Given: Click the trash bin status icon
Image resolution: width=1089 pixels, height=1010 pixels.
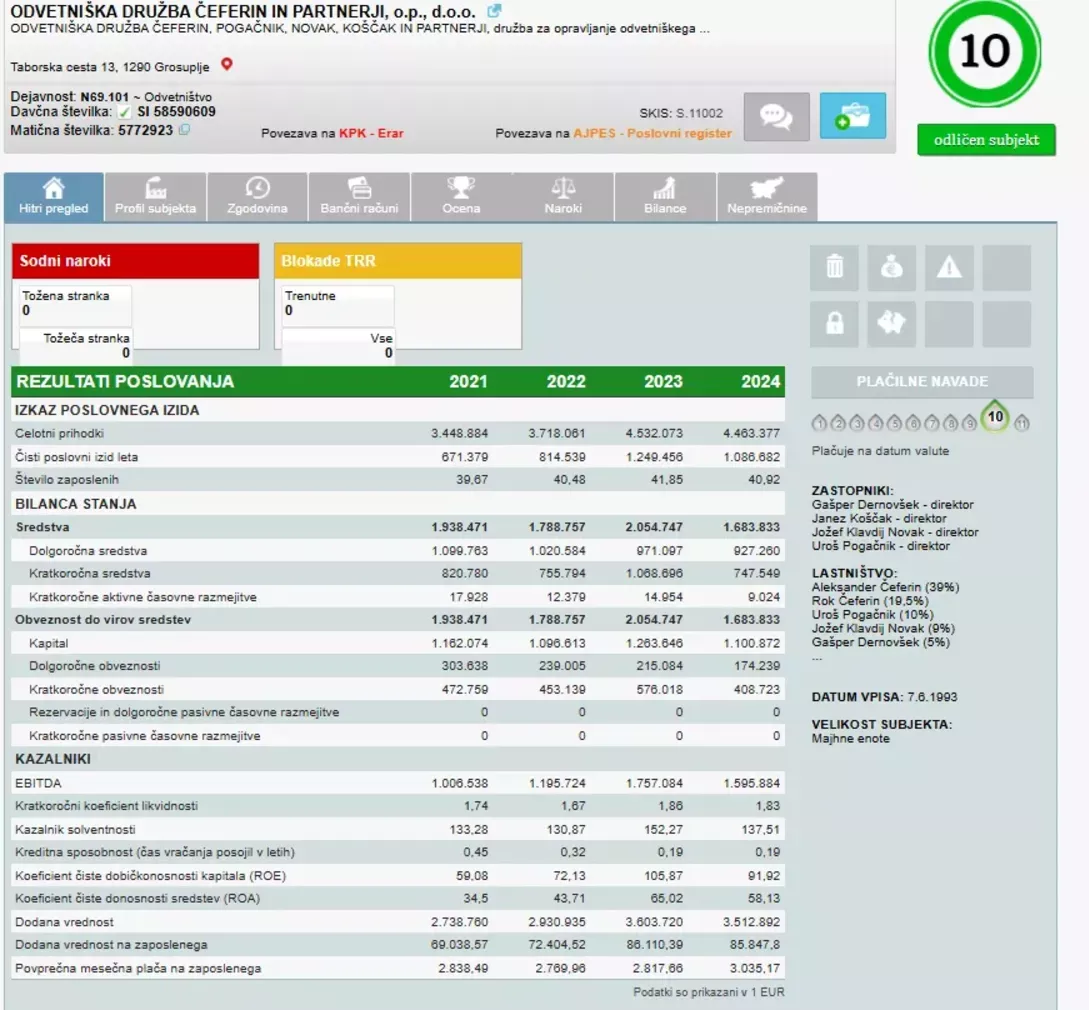Looking at the screenshot, I should tap(834, 268).
